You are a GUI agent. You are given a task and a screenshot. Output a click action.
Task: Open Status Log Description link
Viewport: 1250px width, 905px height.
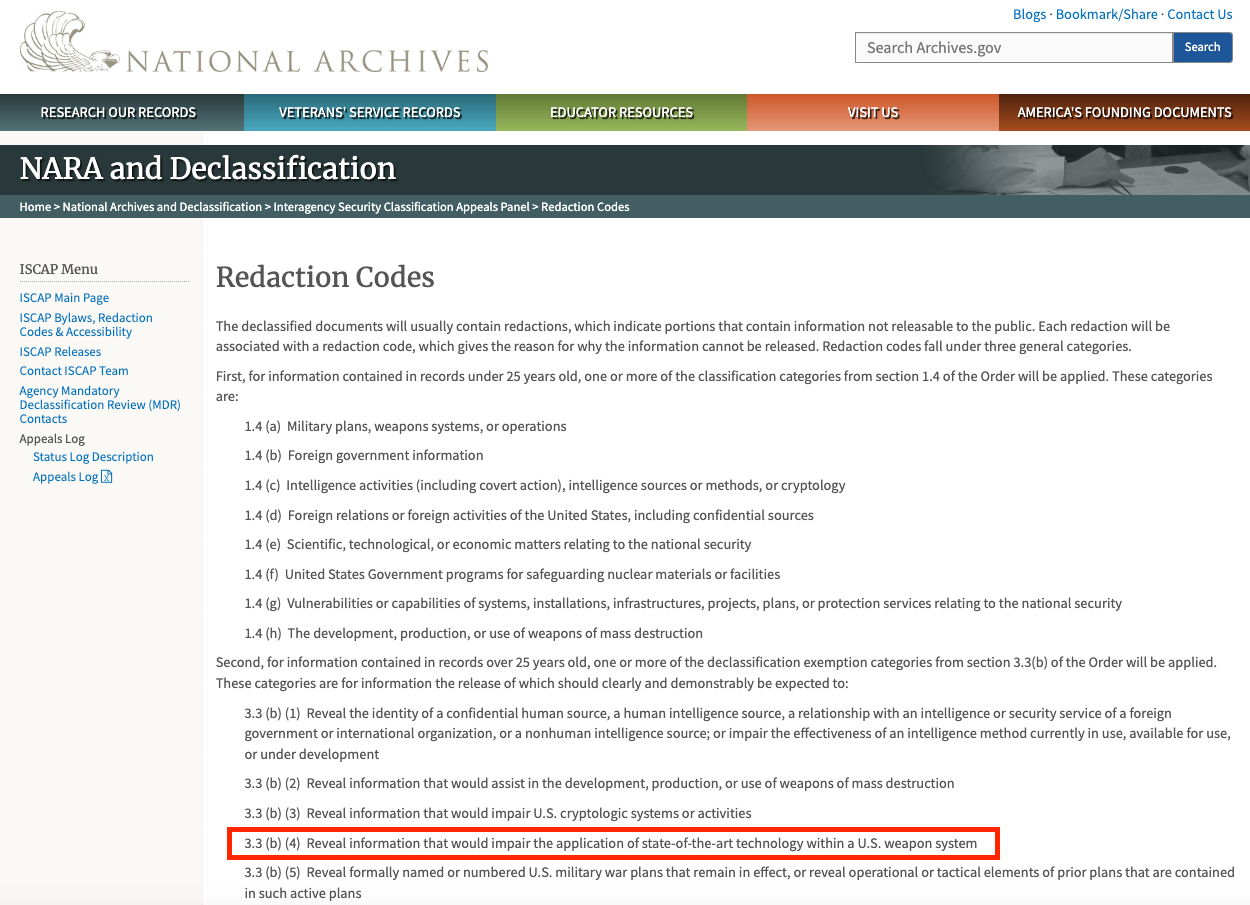click(x=93, y=457)
